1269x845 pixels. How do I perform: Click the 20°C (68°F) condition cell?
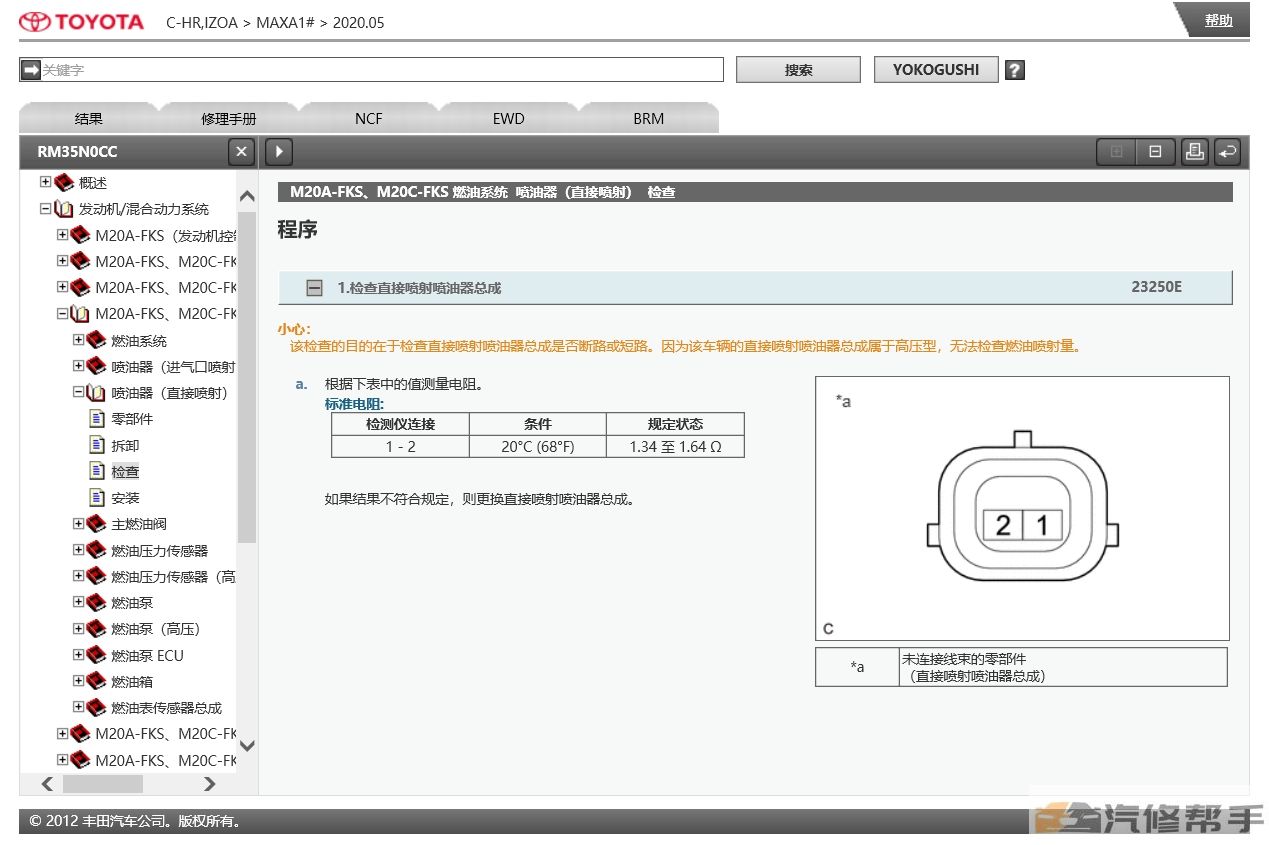point(538,446)
